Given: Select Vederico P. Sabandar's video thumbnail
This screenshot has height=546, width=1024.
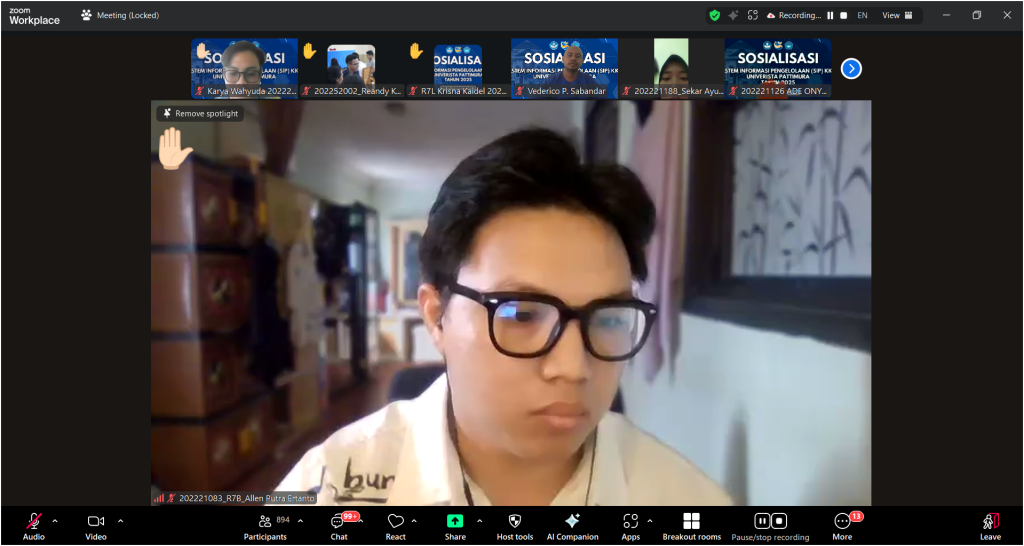Looking at the screenshot, I should [x=564, y=68].
